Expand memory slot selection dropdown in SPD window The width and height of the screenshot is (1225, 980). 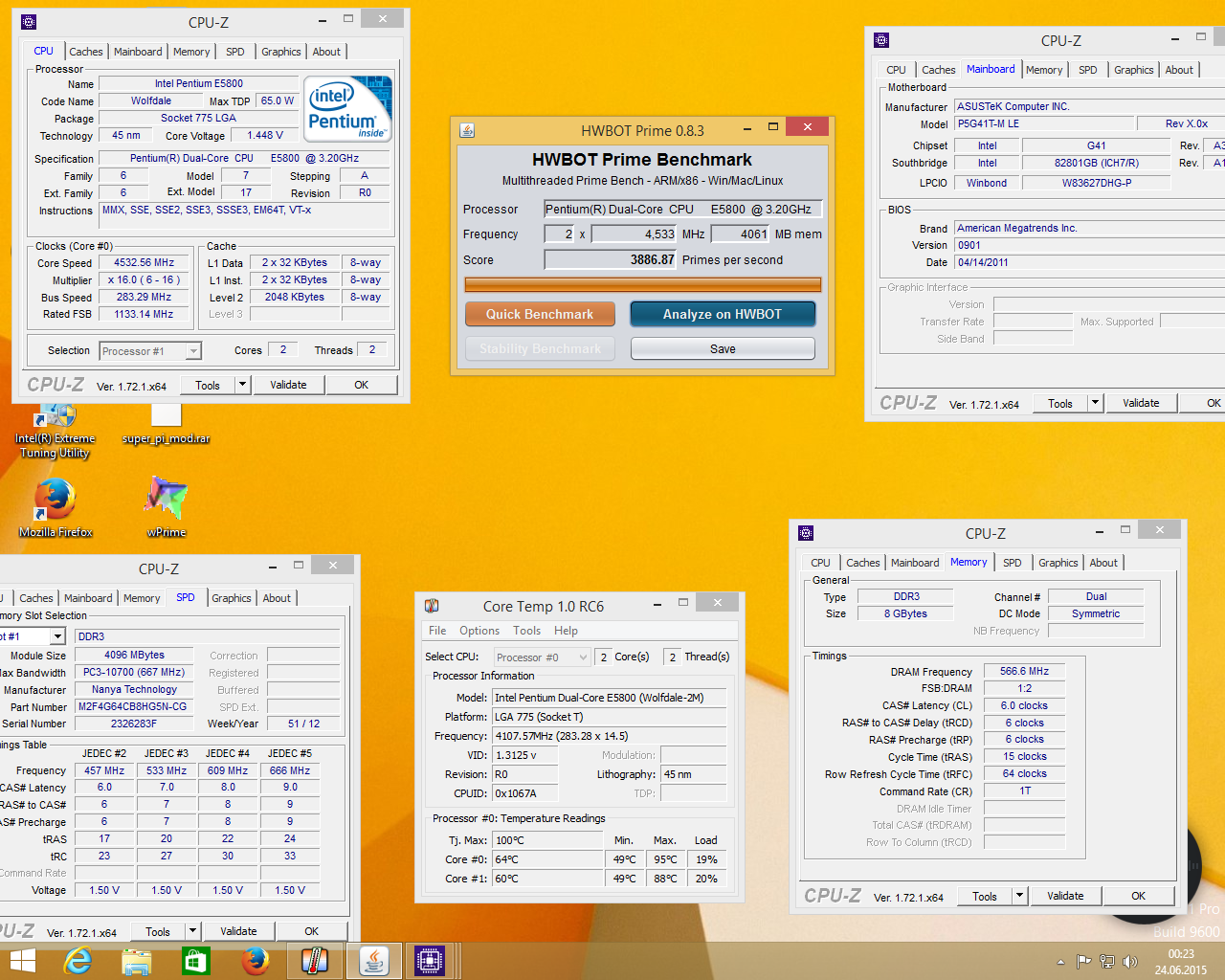pos(57,636)
